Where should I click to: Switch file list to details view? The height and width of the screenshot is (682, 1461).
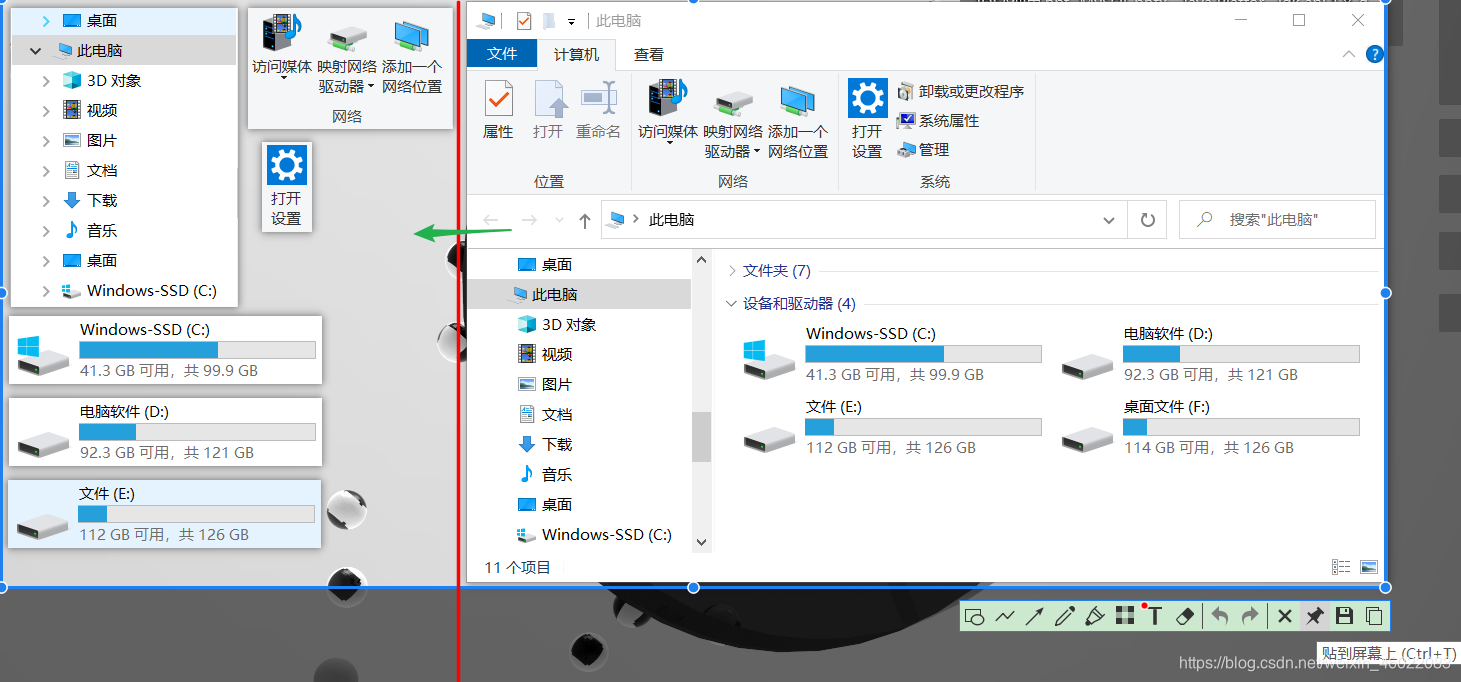(x=1341, y=566)
